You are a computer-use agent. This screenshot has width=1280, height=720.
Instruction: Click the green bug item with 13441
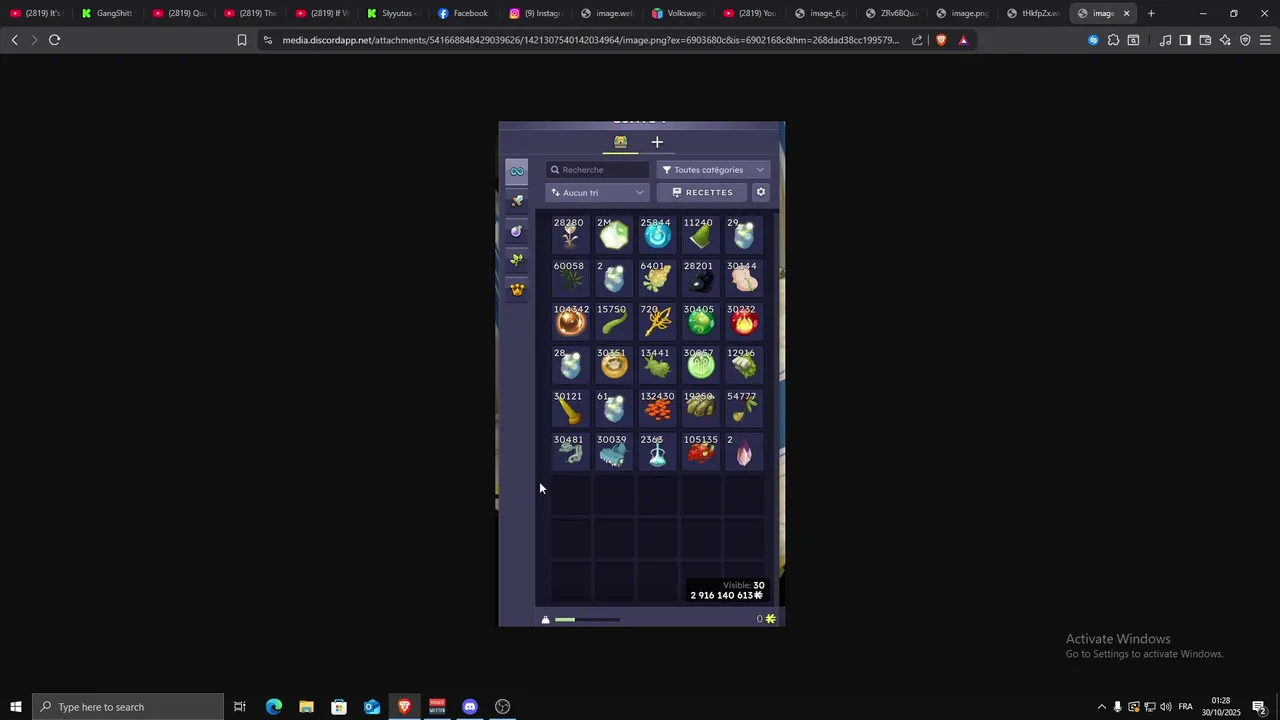pyautogui.click(x=657, y=365)
